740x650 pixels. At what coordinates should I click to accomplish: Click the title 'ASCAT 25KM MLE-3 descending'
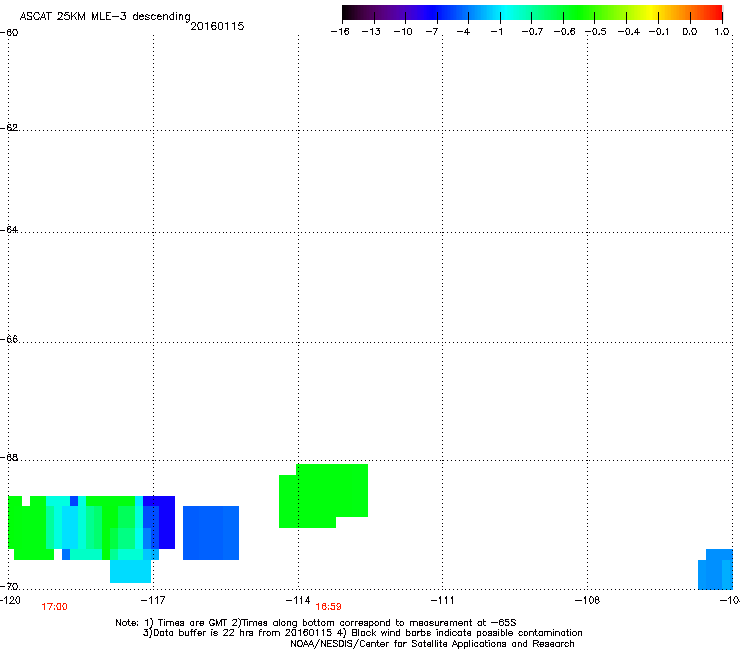[105, 16]
